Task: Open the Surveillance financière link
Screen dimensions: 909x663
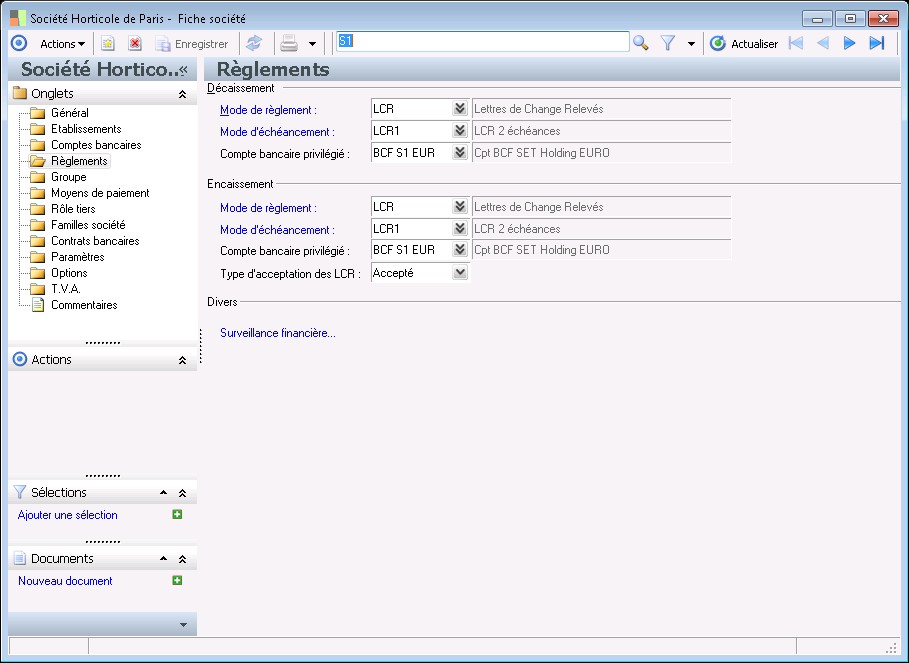Action: tap(278, 333)
